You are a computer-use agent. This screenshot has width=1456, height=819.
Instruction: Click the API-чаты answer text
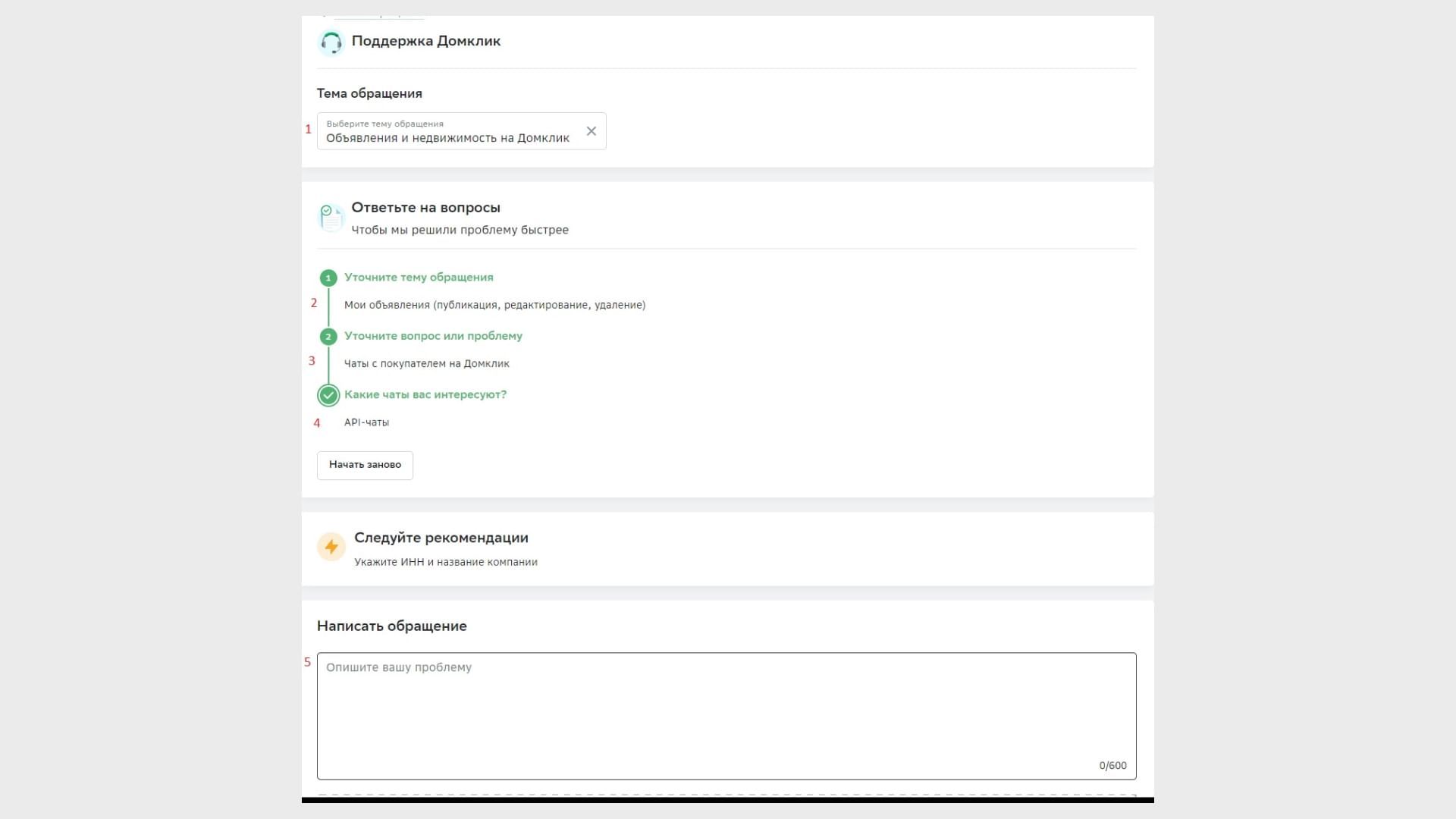pos(366,422)
